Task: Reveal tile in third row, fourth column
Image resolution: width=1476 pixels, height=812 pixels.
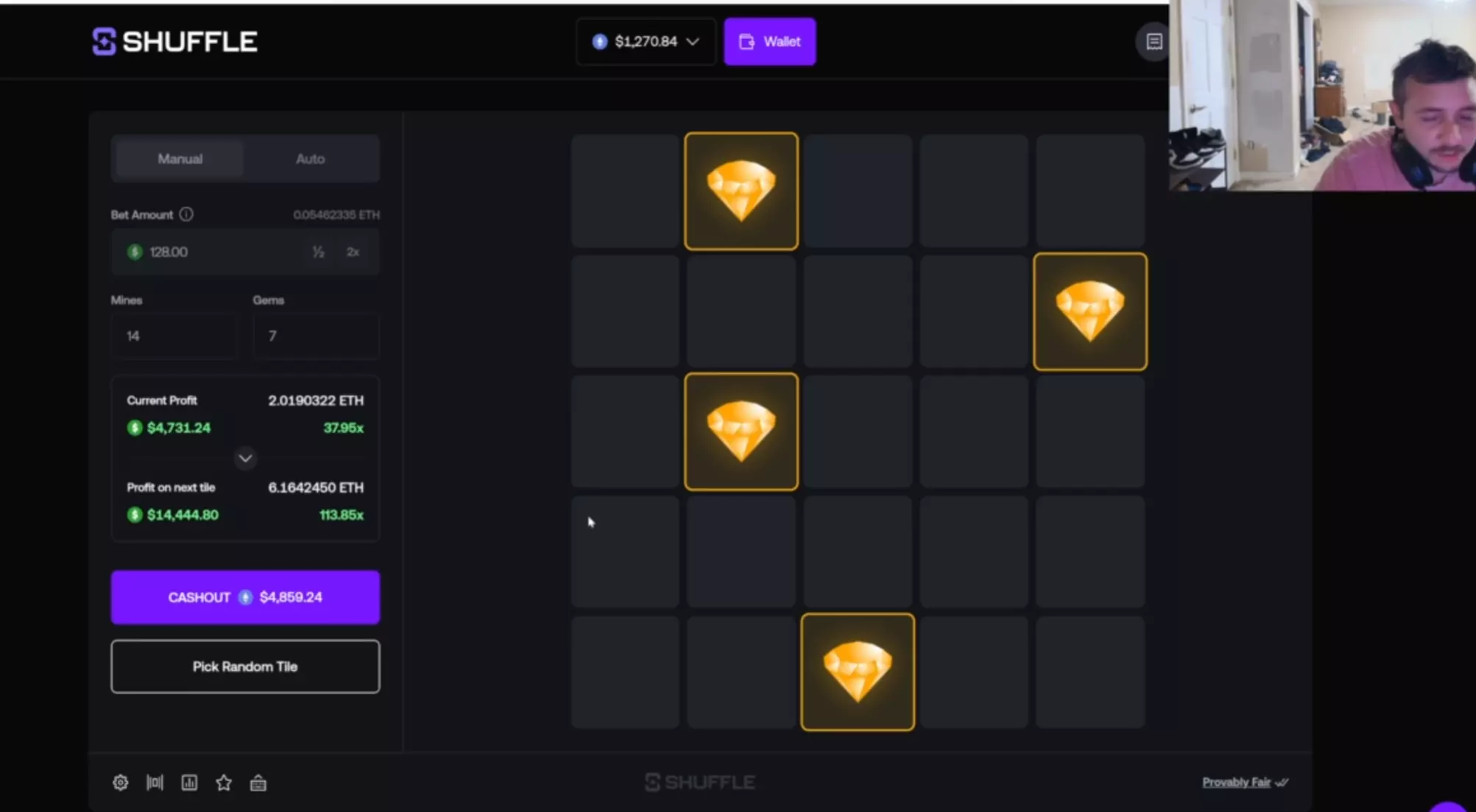Action: [x=974, y=431]
